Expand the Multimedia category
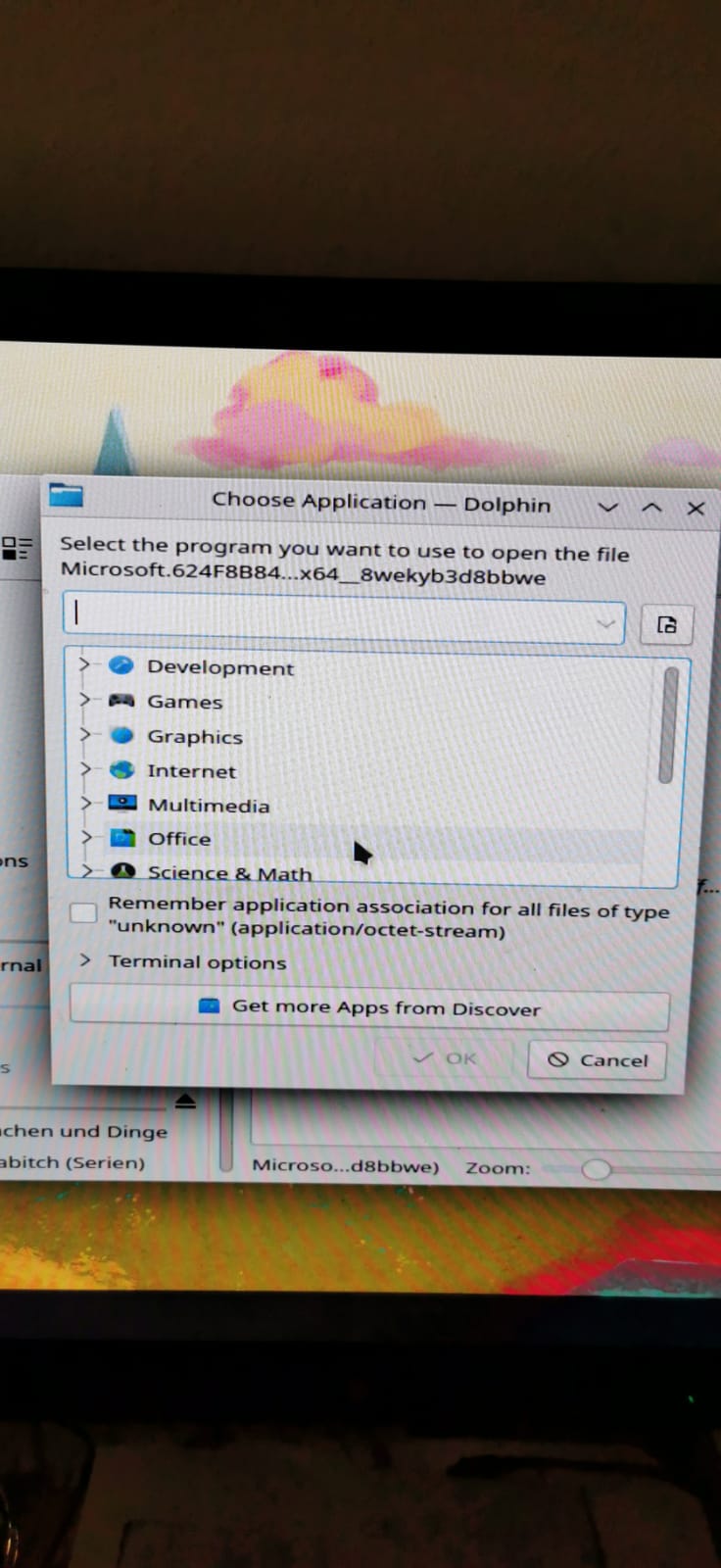Image resolution: width=721 pixels, height=1568 pixels. coord(87,803)
